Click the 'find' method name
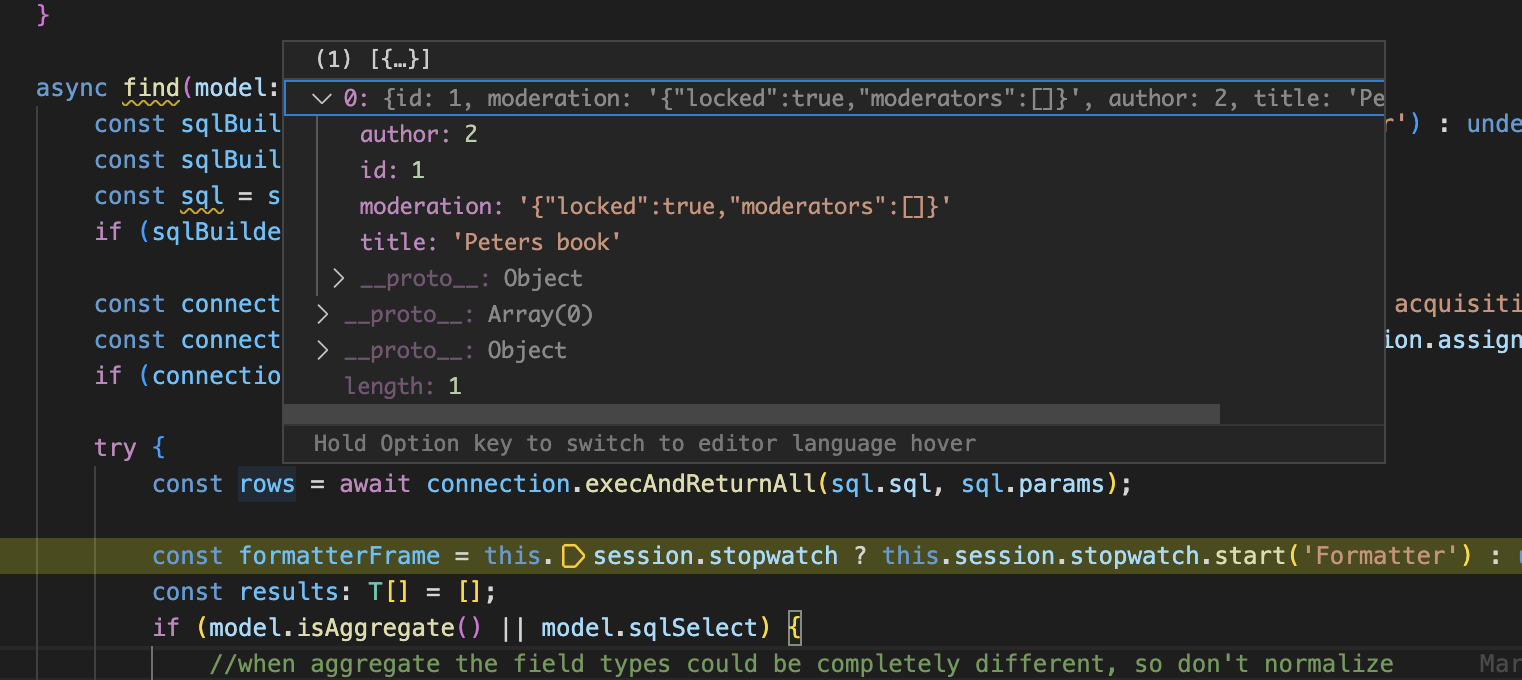Viewport: 1522px width, 680px height. point(151,88)
